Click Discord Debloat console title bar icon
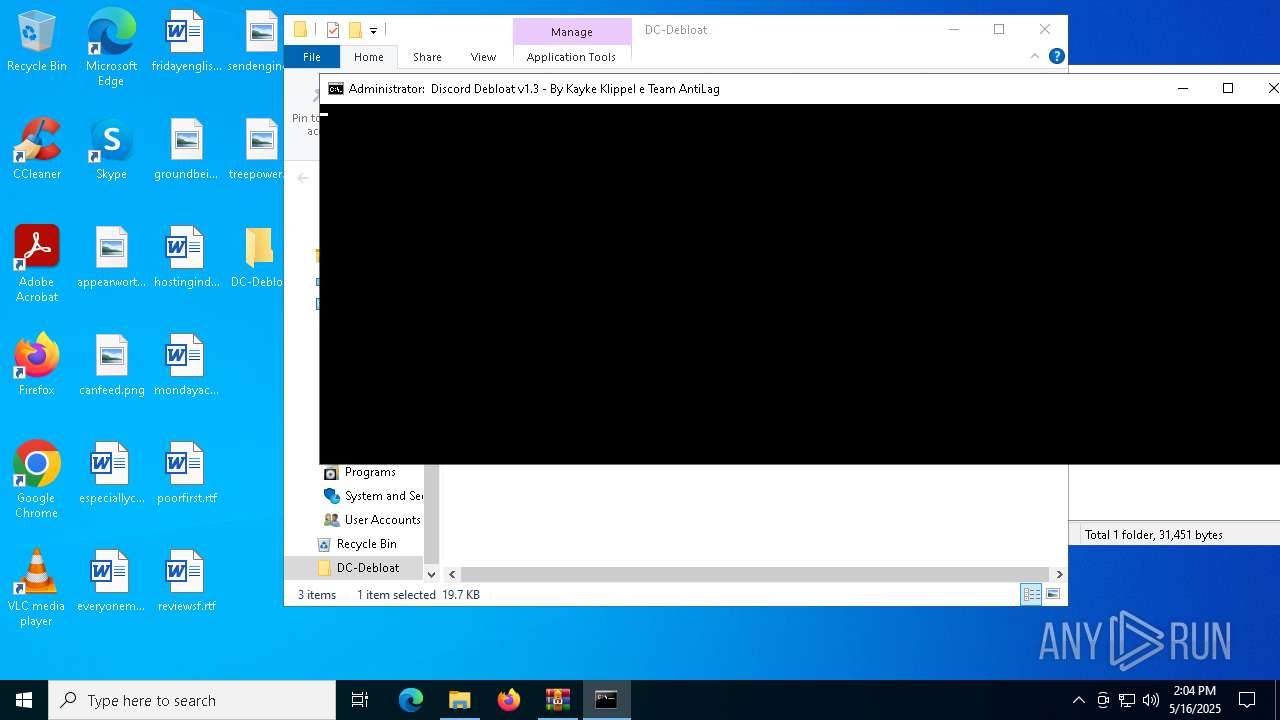 pos(336,89)
